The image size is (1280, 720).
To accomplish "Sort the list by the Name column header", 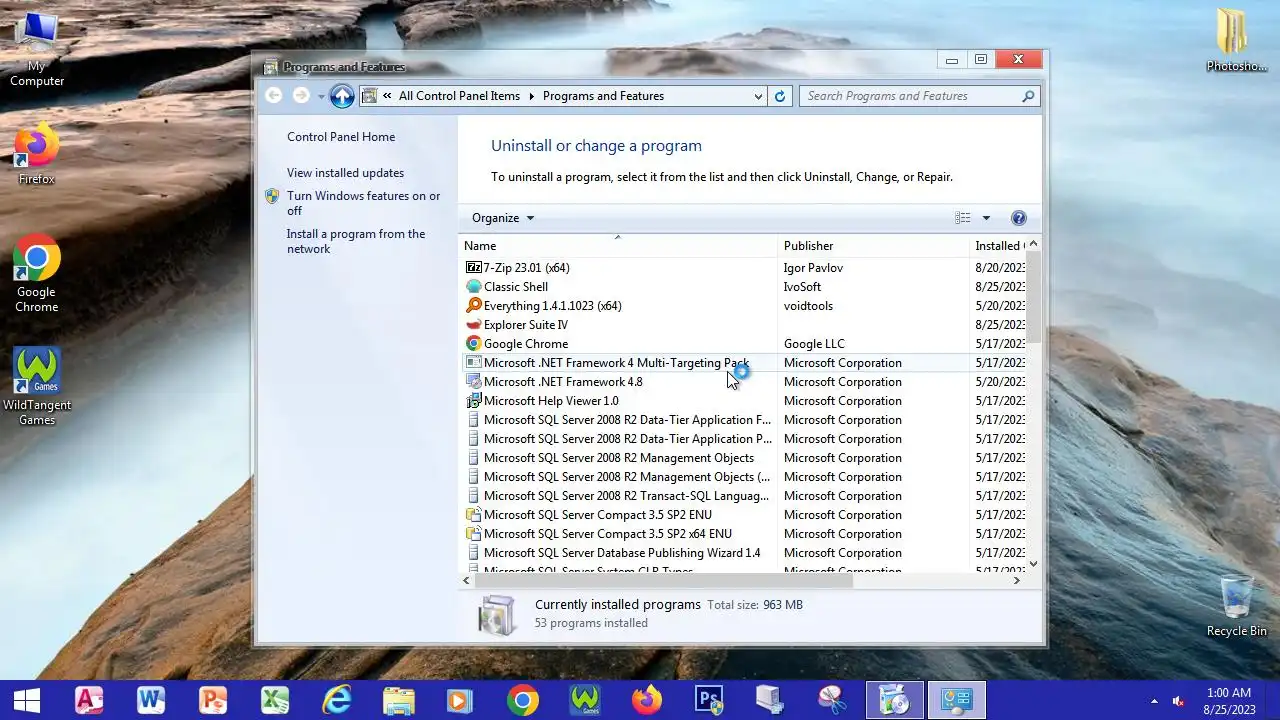I will coord(618,246).
